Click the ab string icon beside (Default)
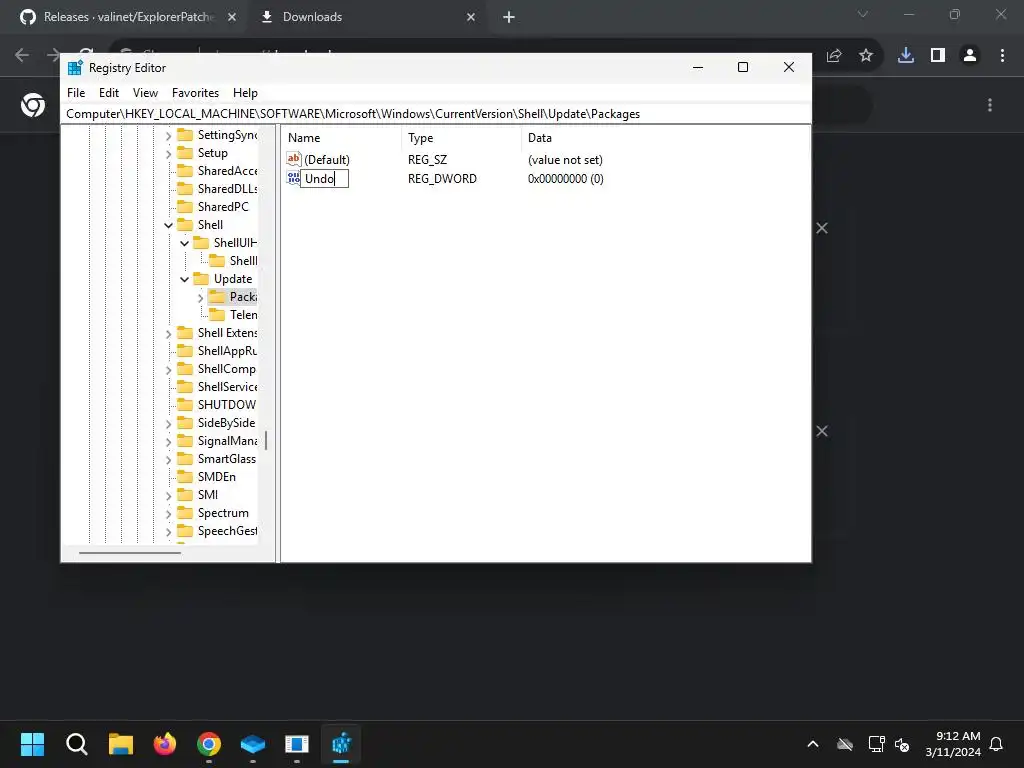This screenshot has height=768, width=1024. [294, 159]
